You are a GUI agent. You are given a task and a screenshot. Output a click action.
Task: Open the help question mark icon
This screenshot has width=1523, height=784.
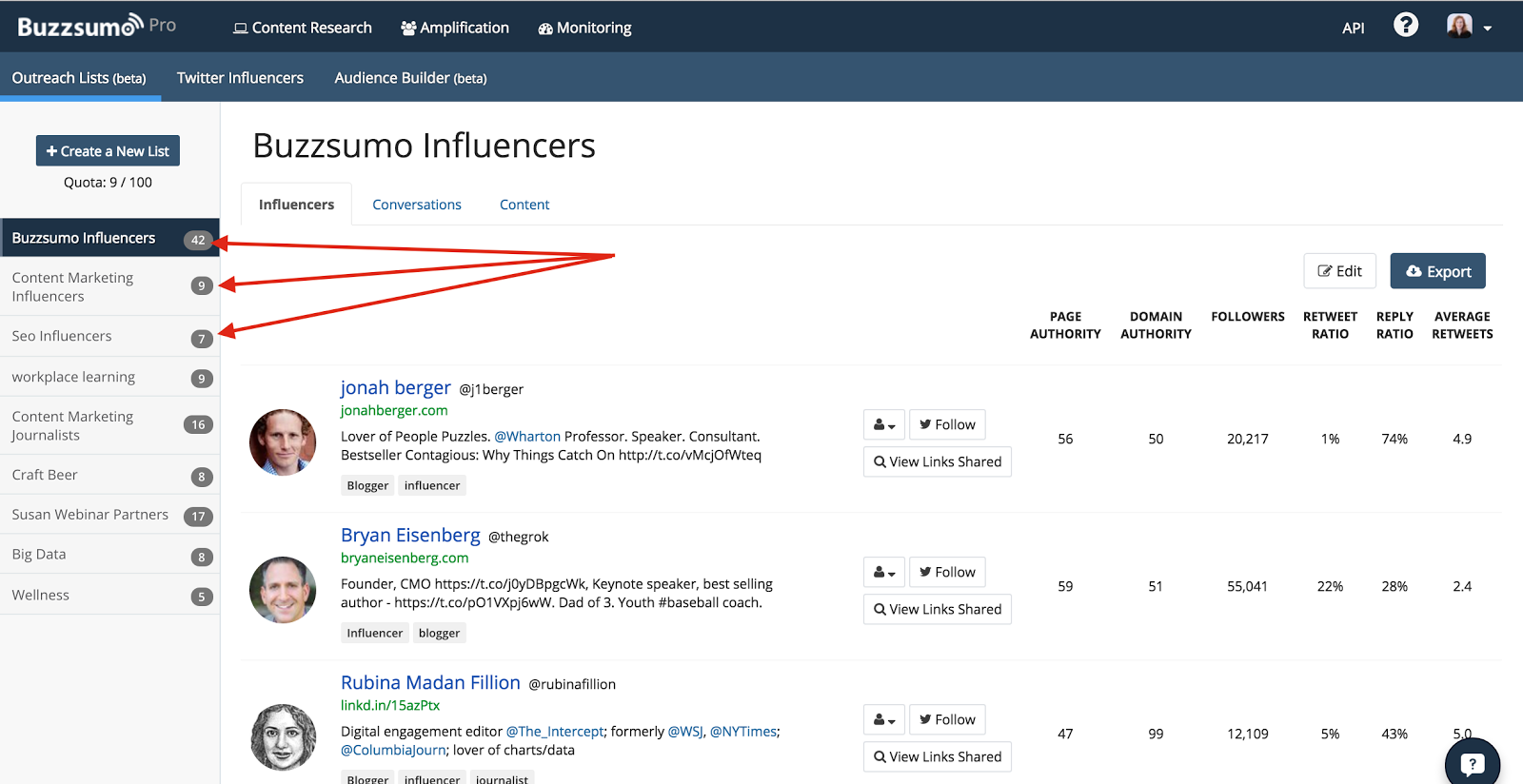pos(1405,25)
